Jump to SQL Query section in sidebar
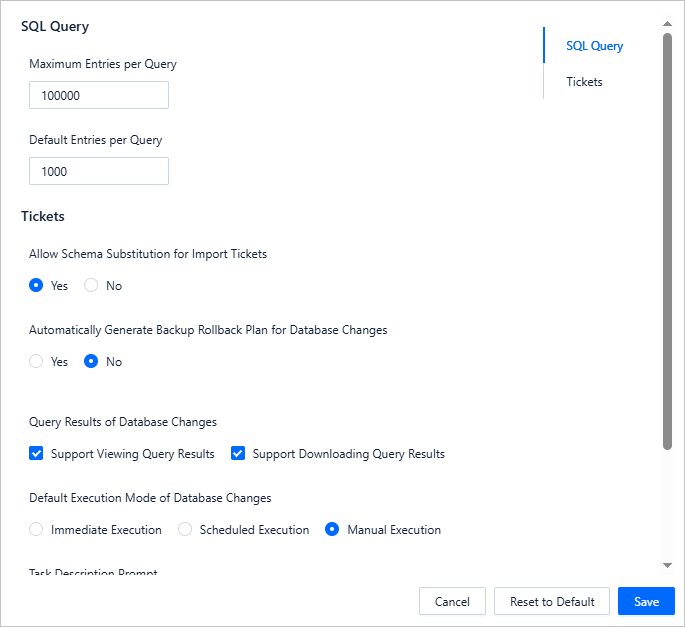 [594, 46]
